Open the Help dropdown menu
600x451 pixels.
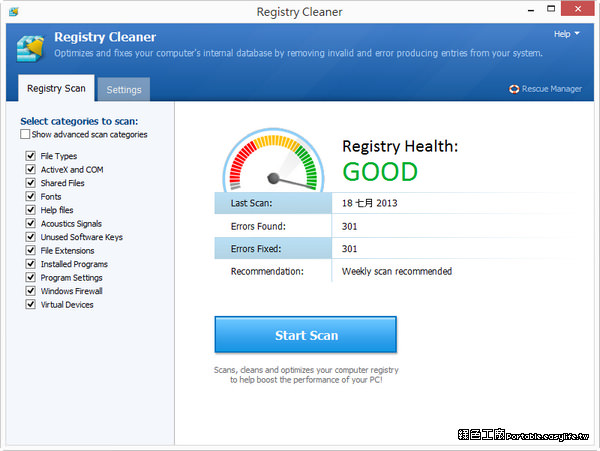point(566,34)
